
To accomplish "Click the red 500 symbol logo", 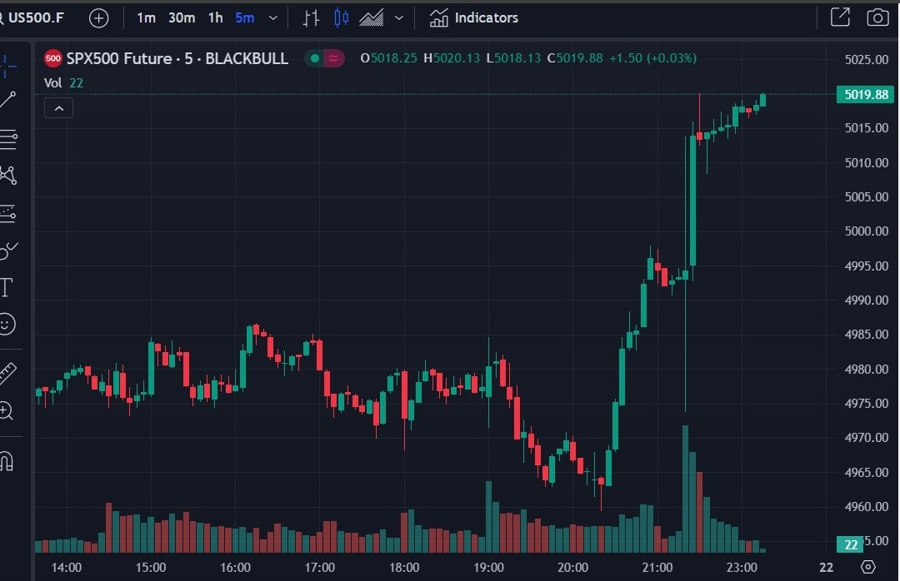I will click(53, 58).
